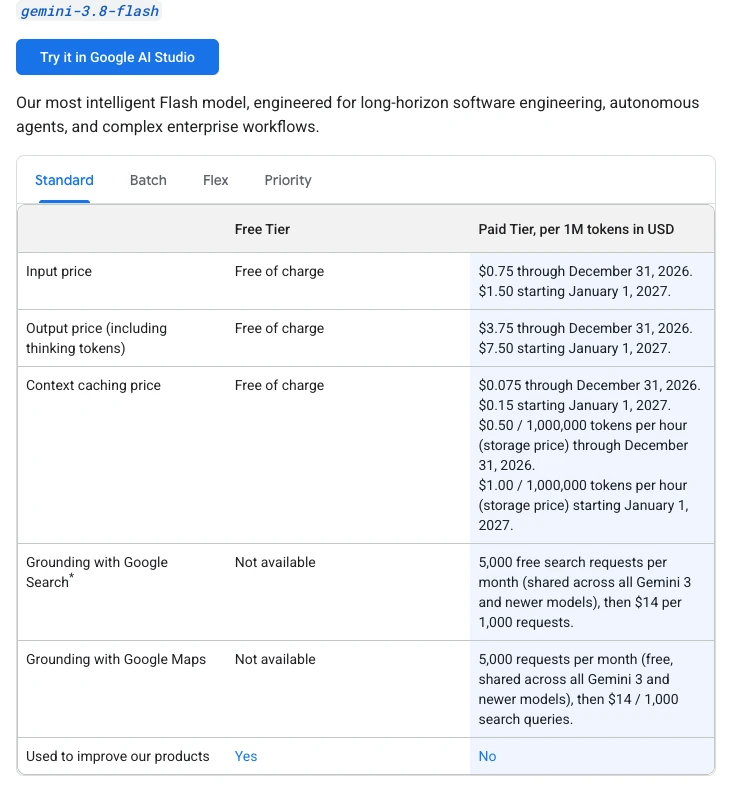Click Free of charge in Input price row
Screen dimensions: 732x785
(279, 271)
